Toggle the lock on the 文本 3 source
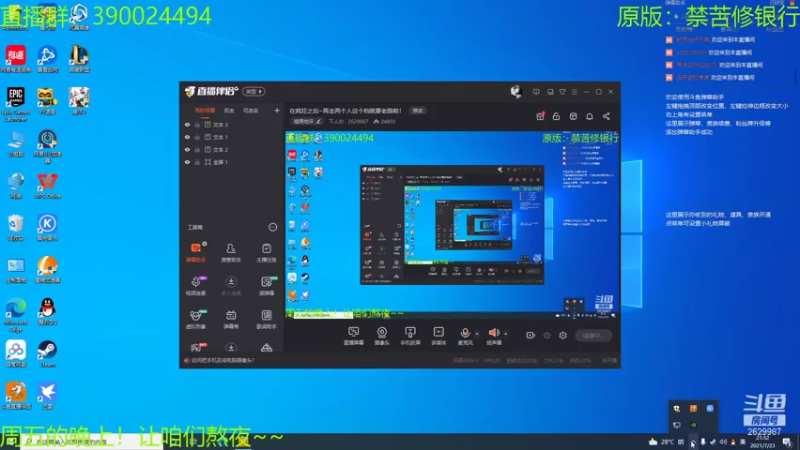The width and height of the screenshot is (800, 450). (197, 124)
